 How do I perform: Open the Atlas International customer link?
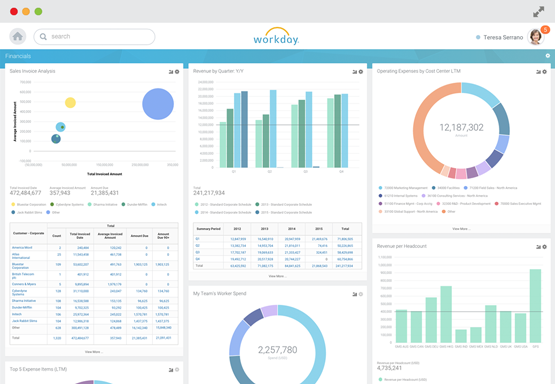coord(21,256)
